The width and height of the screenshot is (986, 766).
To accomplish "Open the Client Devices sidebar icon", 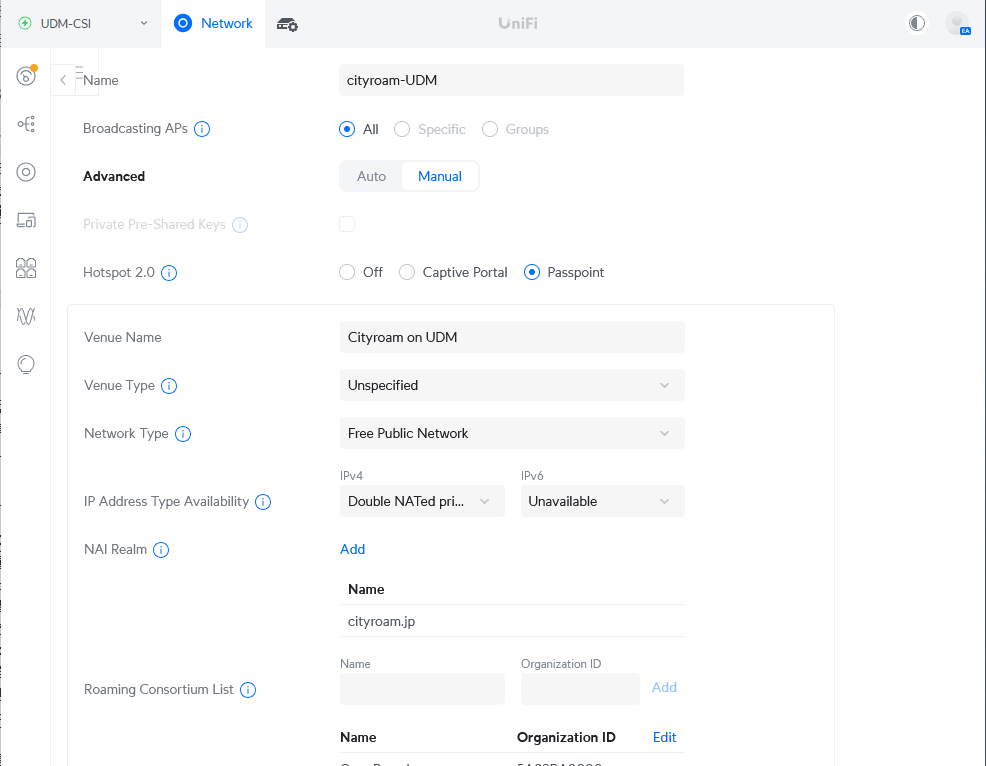I will (x=26, y=220).
